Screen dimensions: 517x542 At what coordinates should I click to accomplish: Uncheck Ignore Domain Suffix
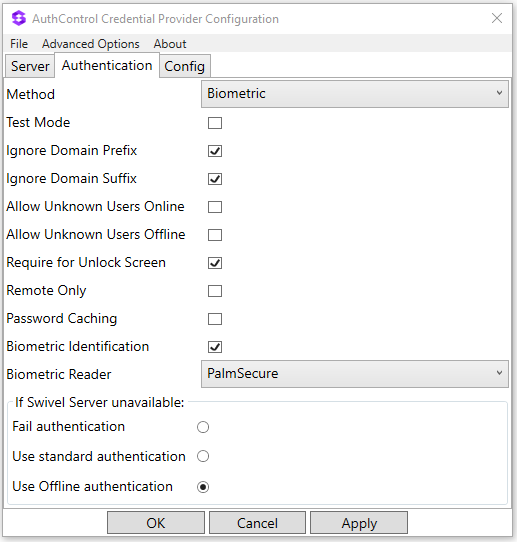click(215, 179)
